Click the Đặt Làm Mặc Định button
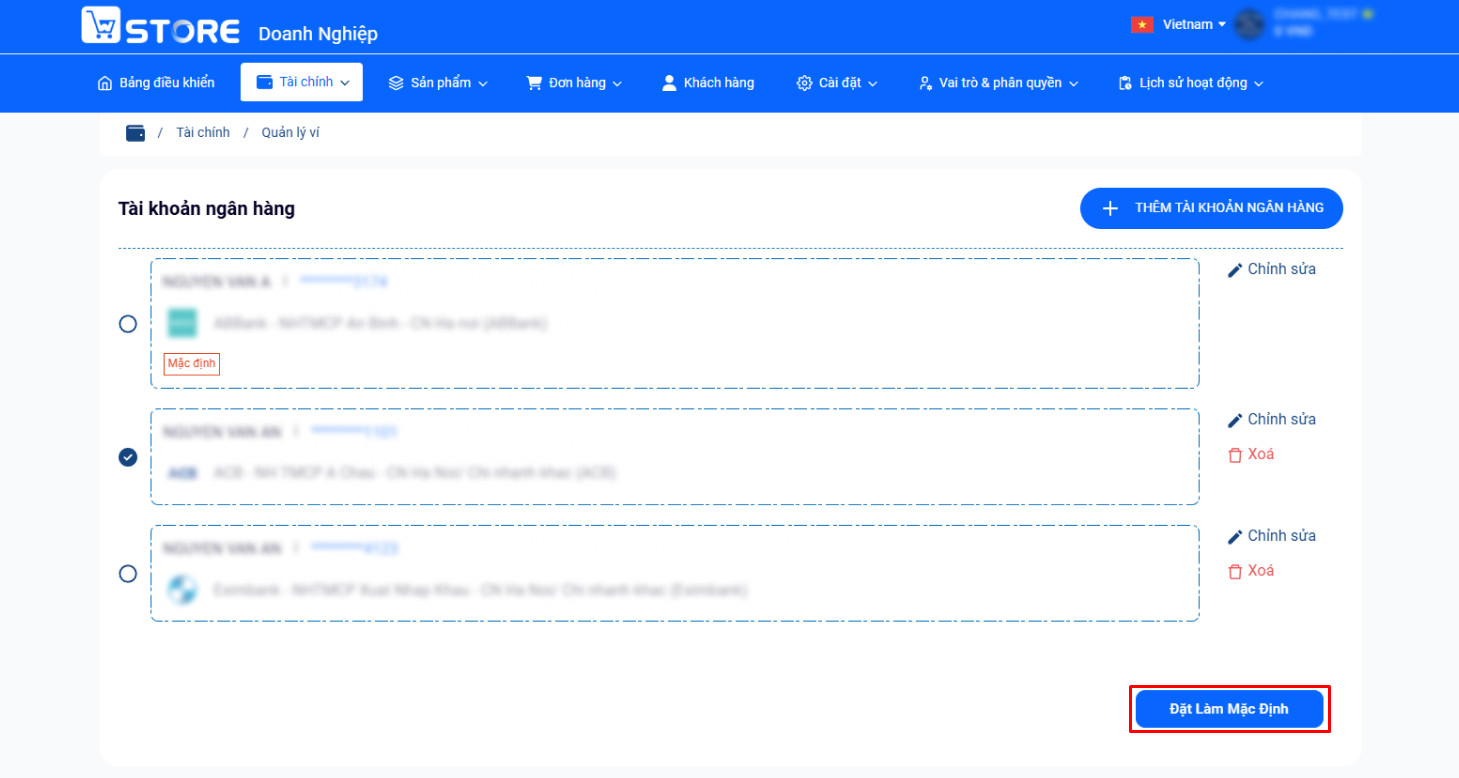 (1230, 709)
